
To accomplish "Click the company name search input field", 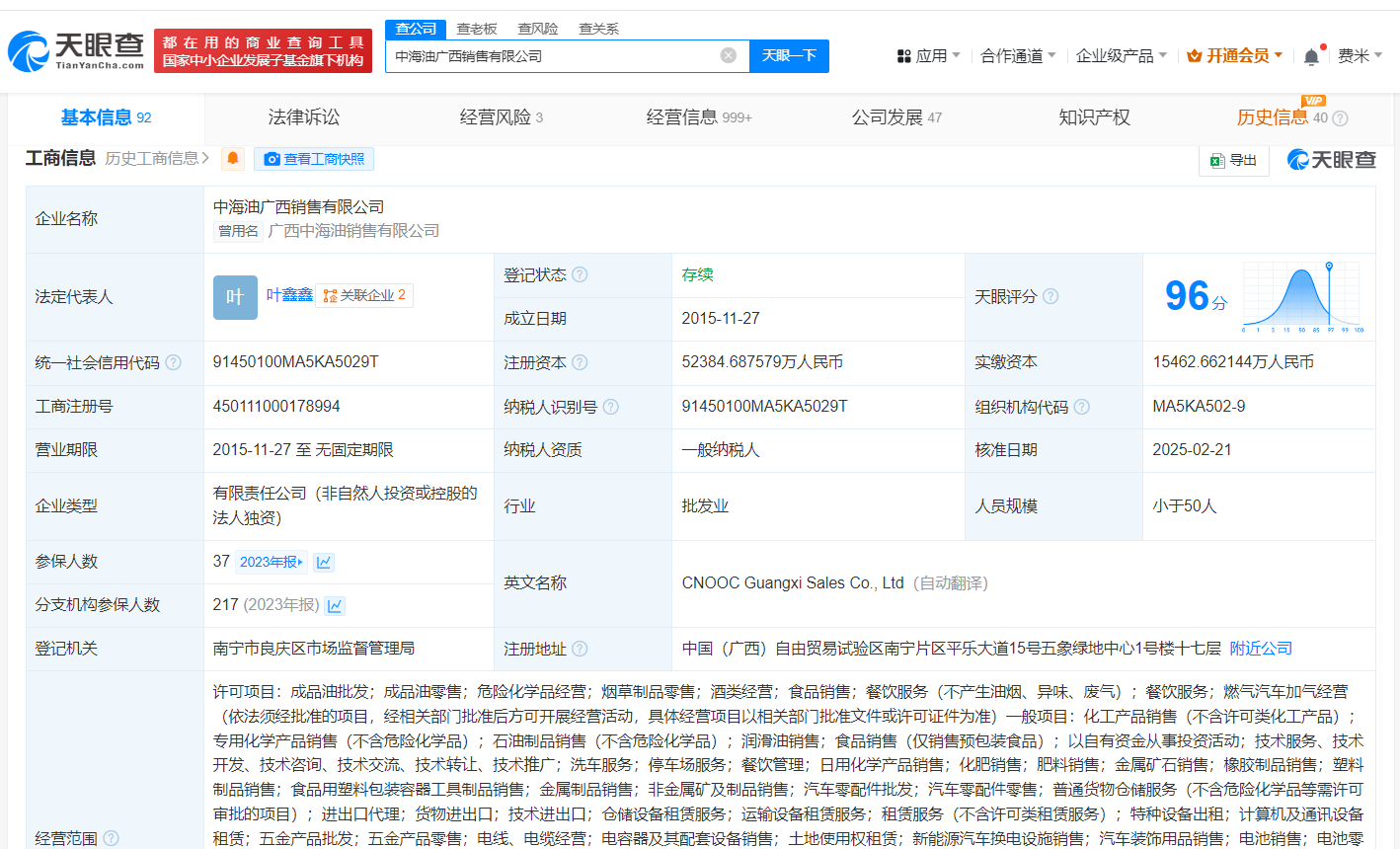I will pyautogui.click(x=553, y=56).
